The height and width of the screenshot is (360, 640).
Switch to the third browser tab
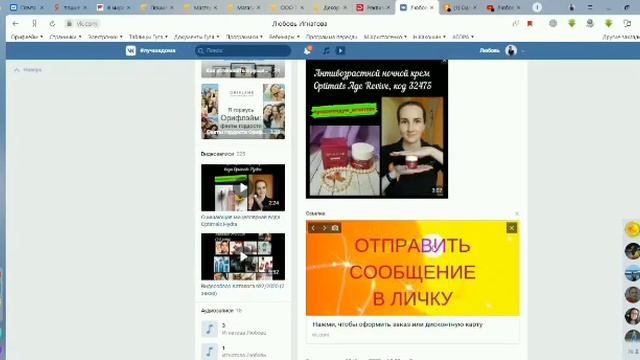point(113,8)
